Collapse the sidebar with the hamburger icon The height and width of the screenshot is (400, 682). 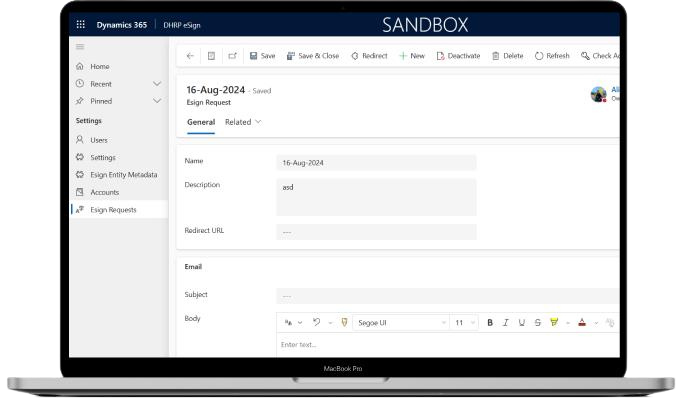(80, 47)
